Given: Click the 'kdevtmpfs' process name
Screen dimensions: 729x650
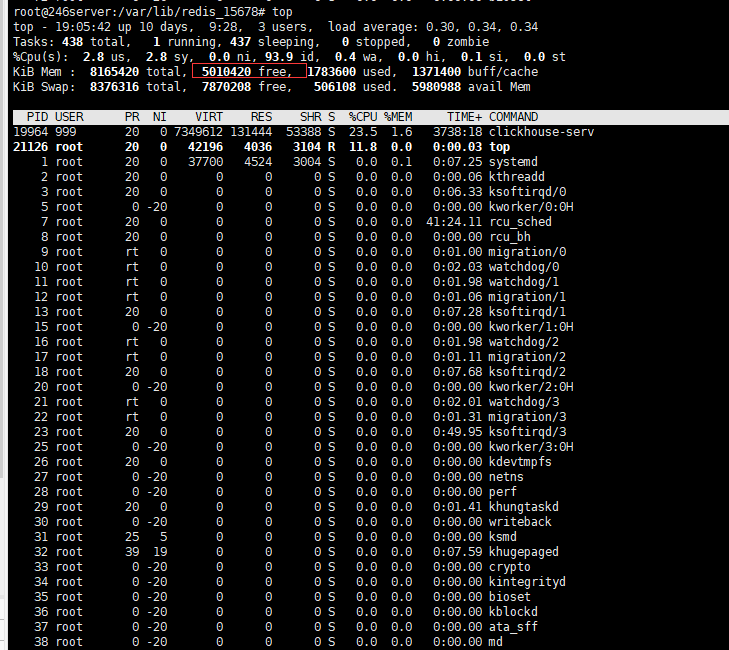Looking at the screenshot, I should [x=520, y=462].
